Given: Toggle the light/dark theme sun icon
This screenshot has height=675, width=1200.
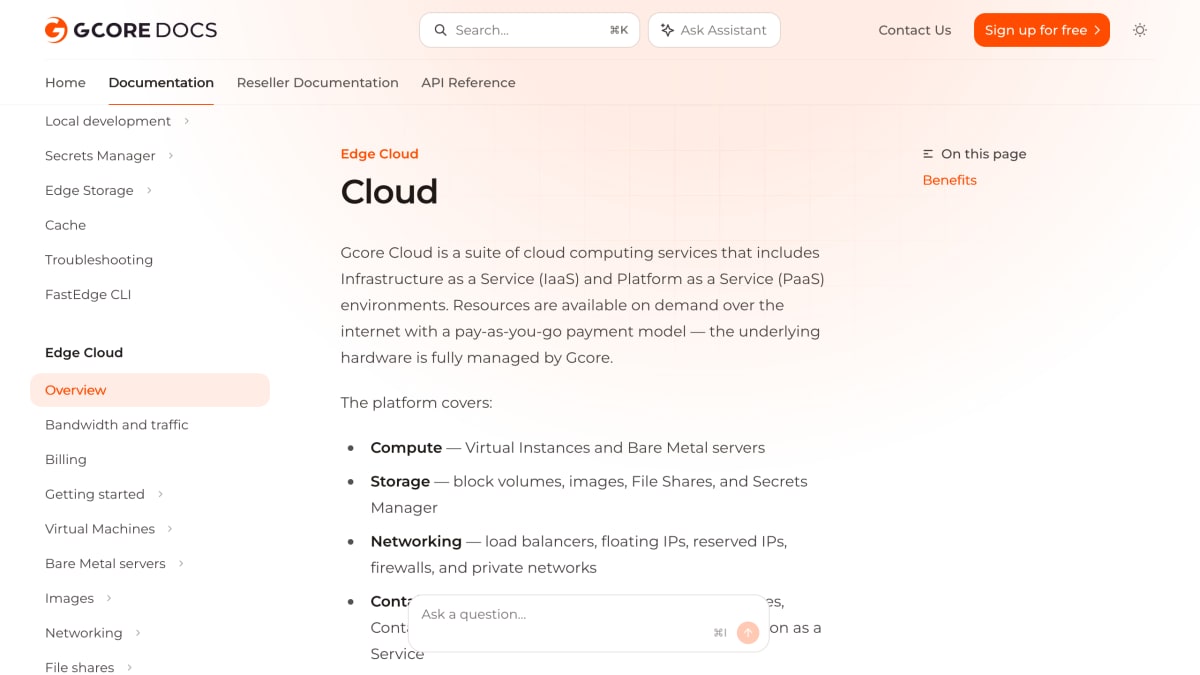Looking at the screenshot, I should pos(1140,30).
